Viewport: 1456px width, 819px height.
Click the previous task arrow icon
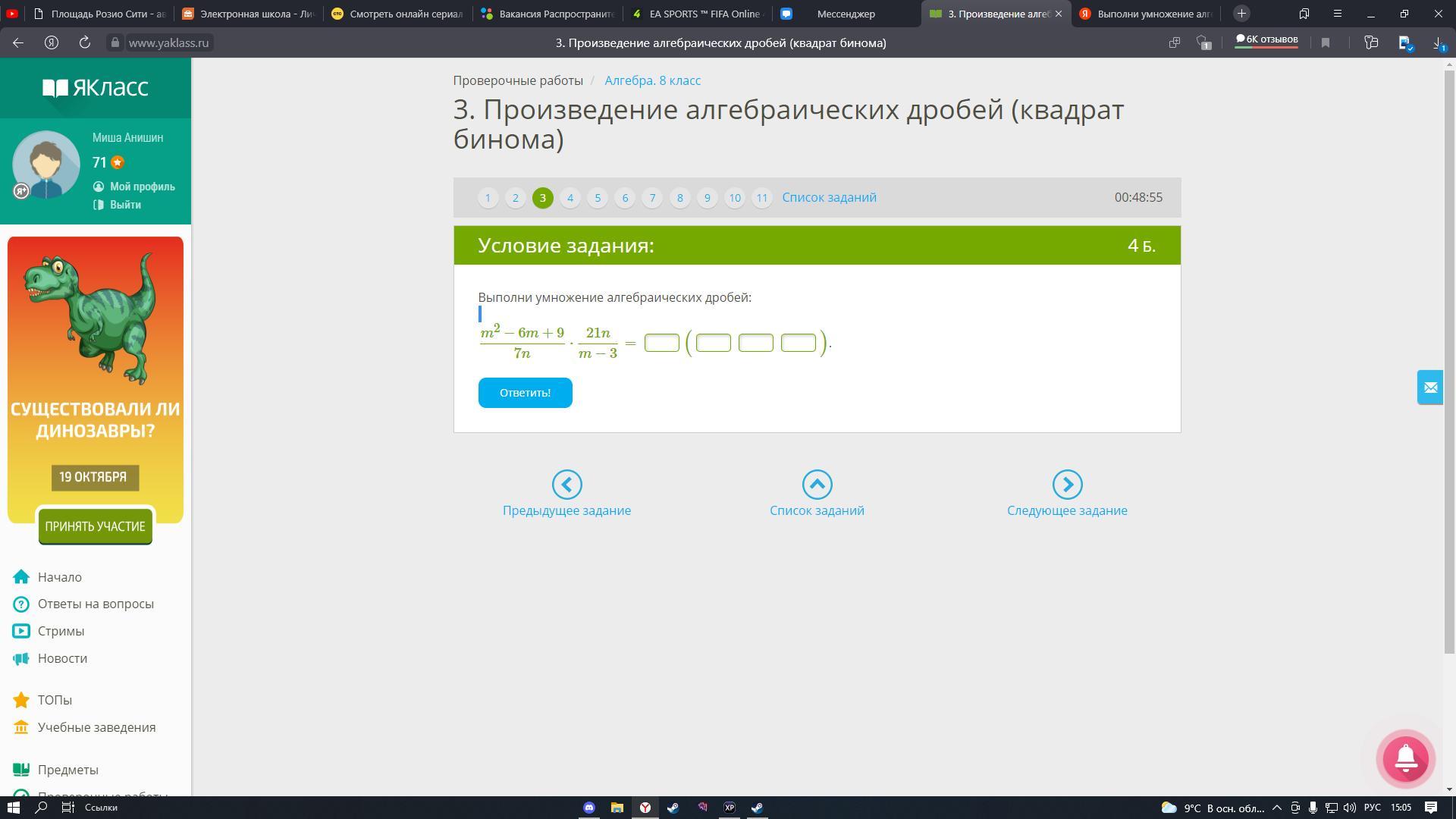[x=566, y=485]
